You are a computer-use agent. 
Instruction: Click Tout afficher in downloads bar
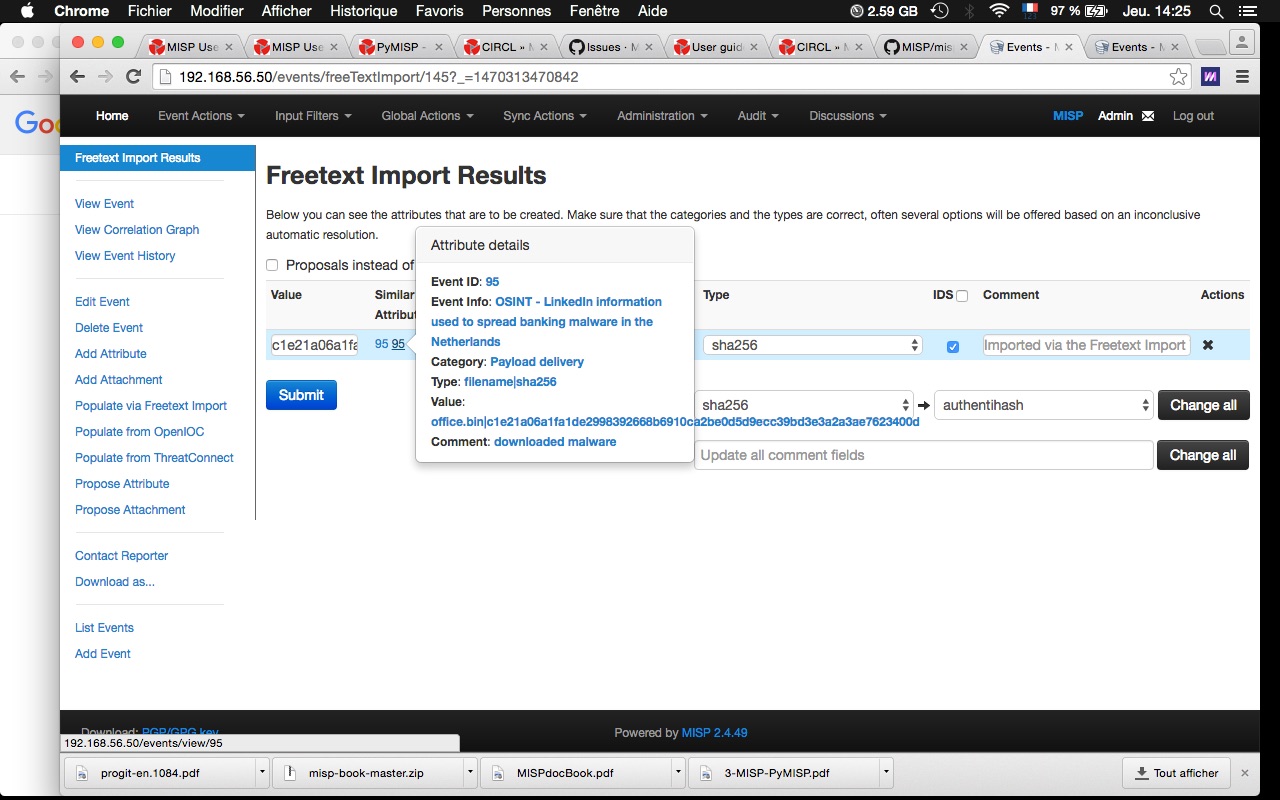1176,773
